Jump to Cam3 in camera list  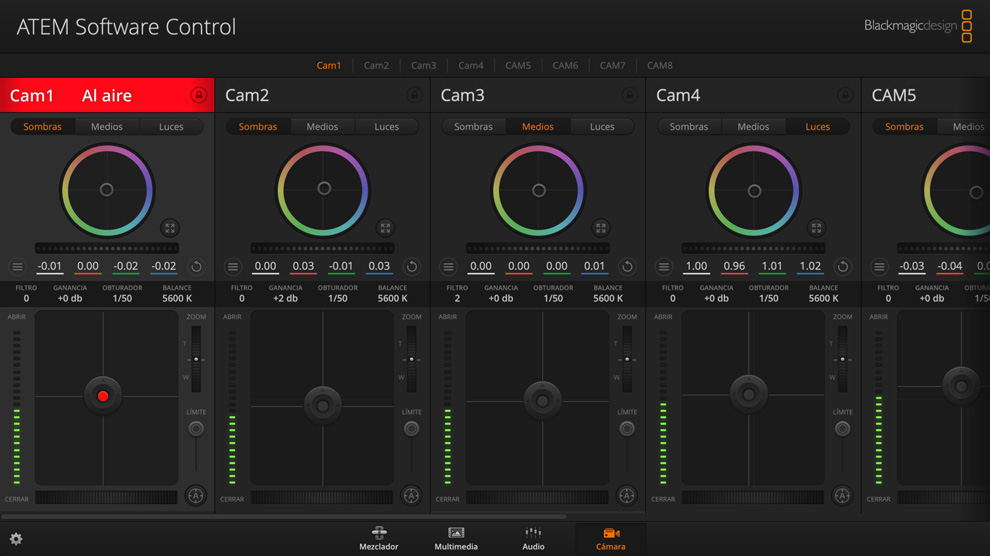coord(423,65)
